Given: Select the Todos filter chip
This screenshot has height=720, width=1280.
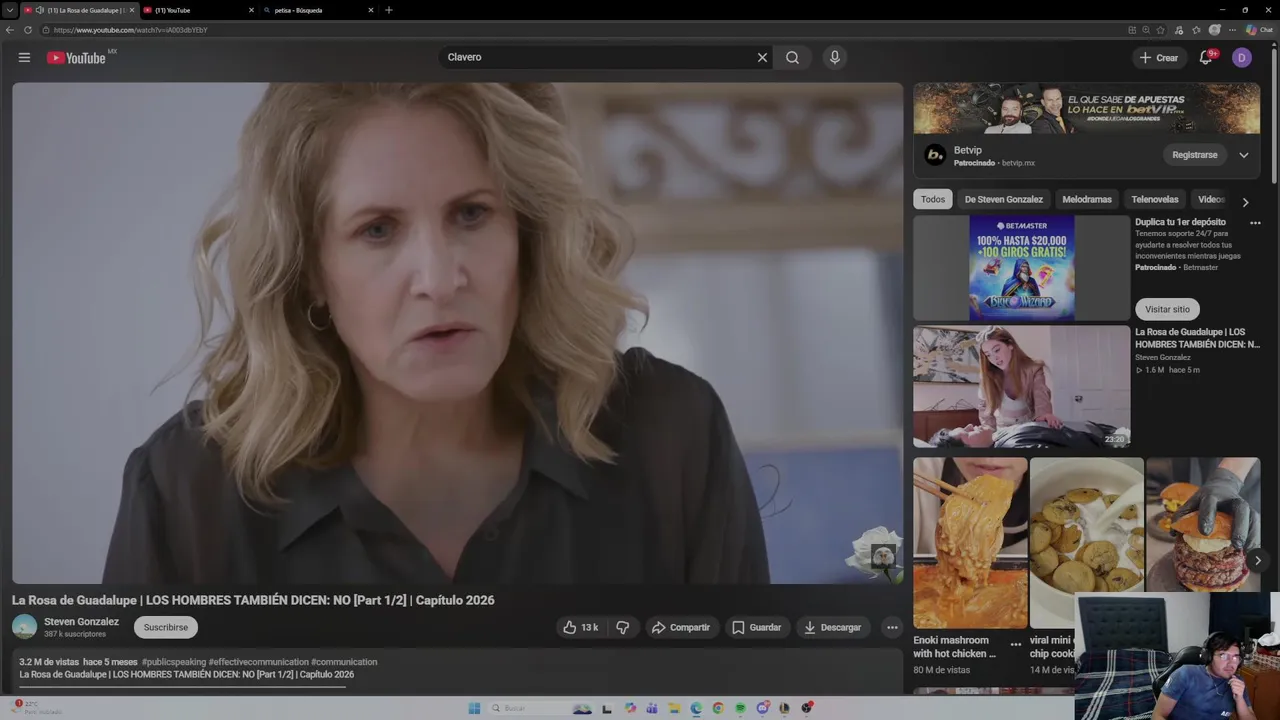Looking at the screenshot, I should pyautogui.click(x=933, y=199).
